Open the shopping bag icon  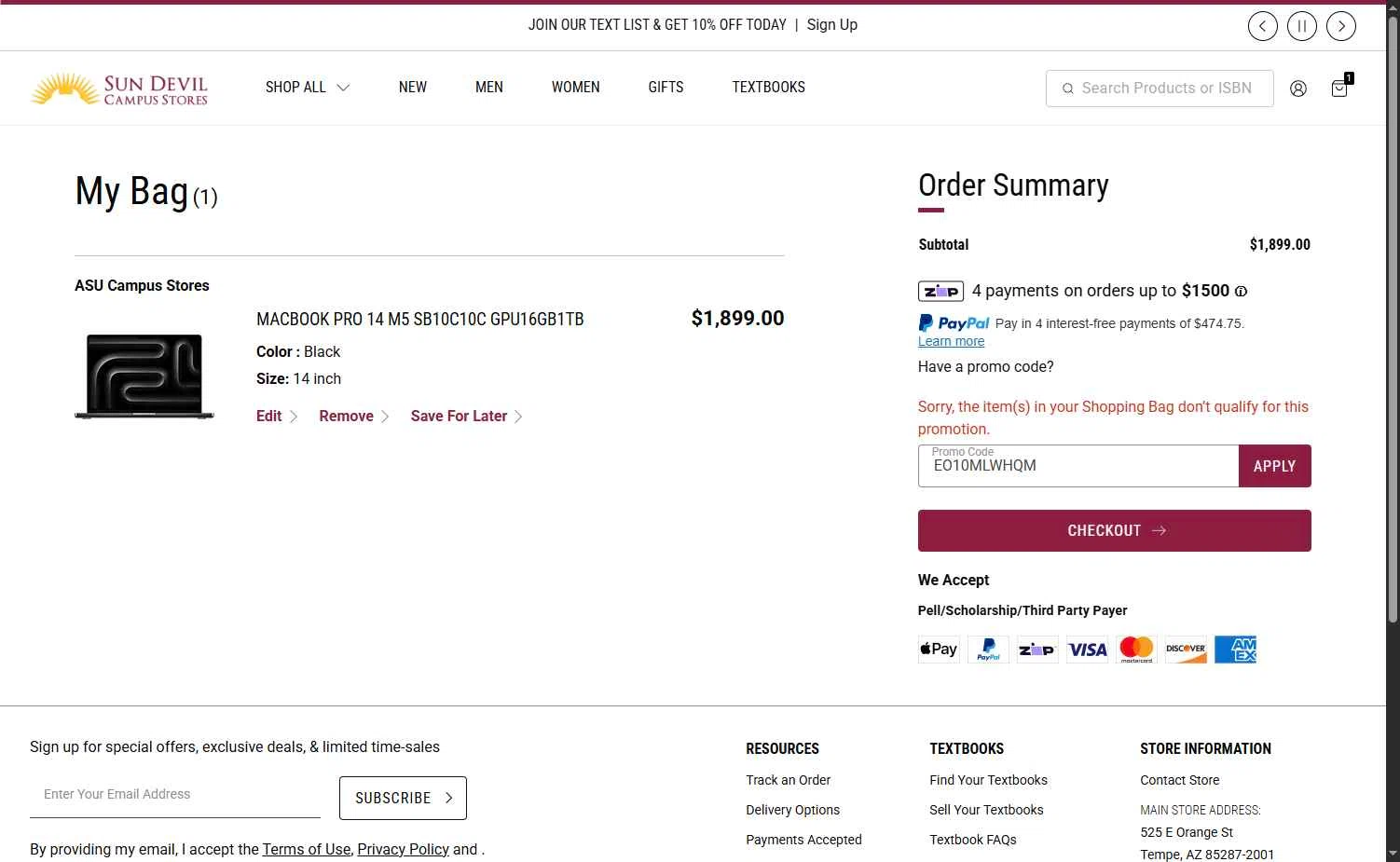pyautogui.click(x=1340, y=88)
